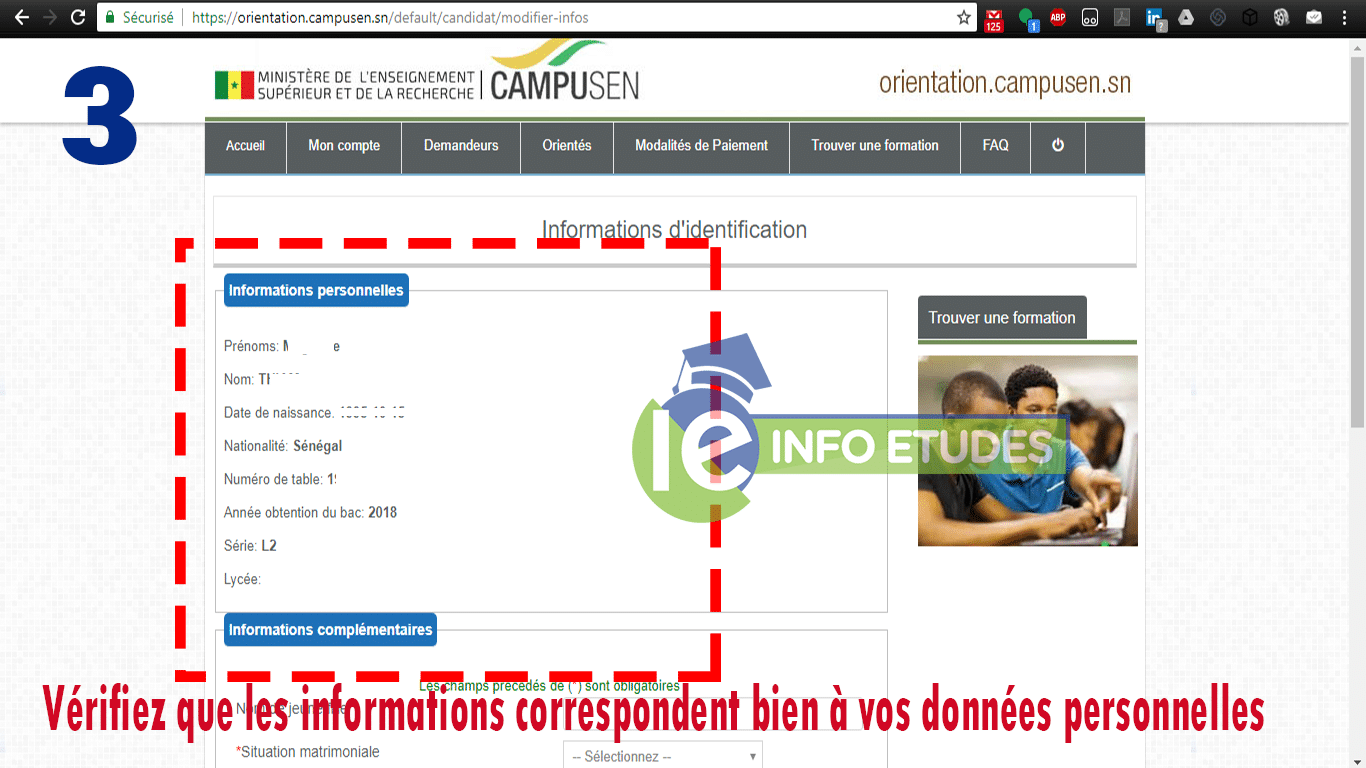Viewport: 1366px width, 768px height.
Task: Click the Lycée: label
Action: (x=242, y=579)
